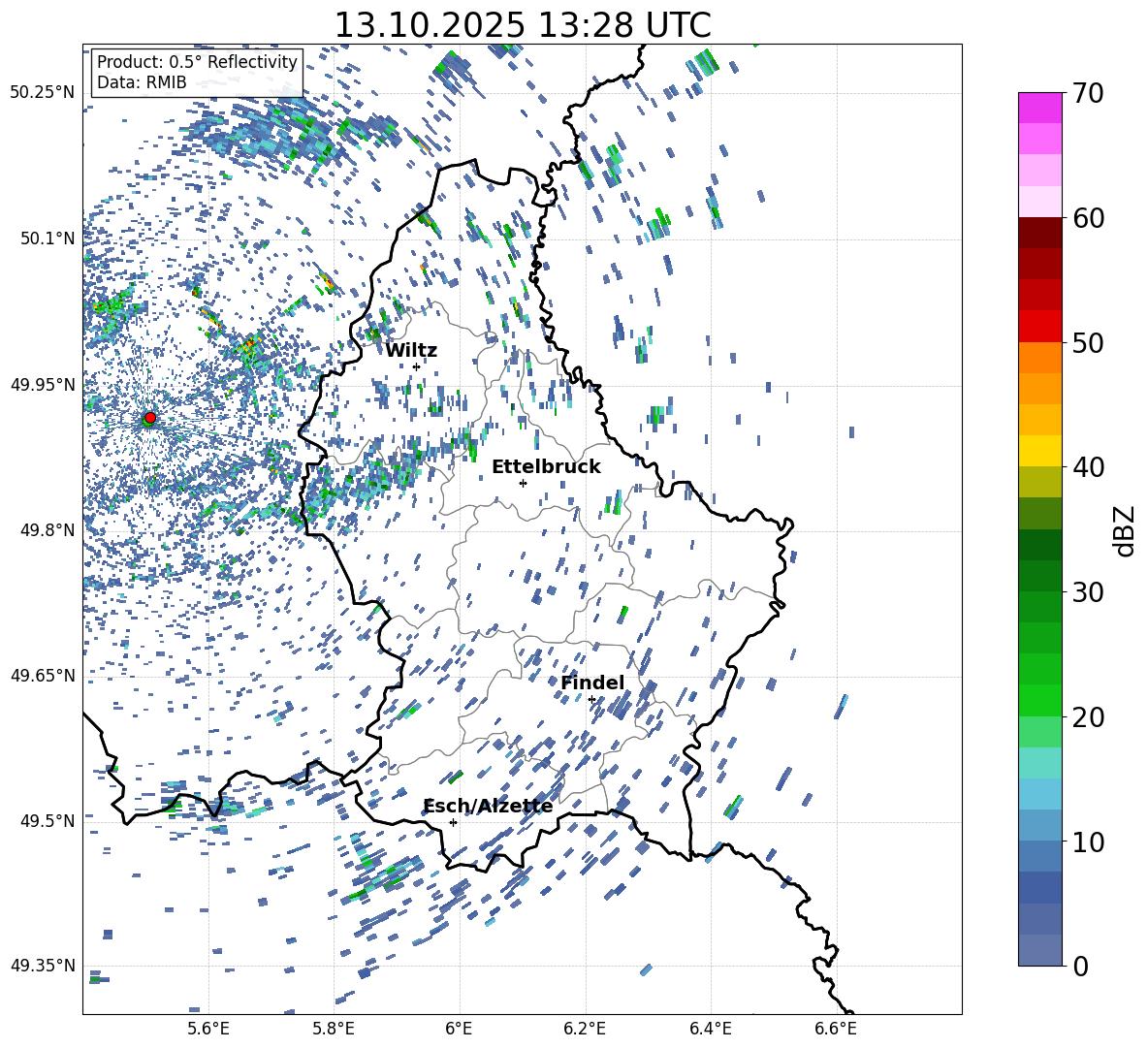This screenshot has width=1148, height=1048.
Task: Pick the bright red swatch just above 50 dBZ
Action: (1040, 326)
